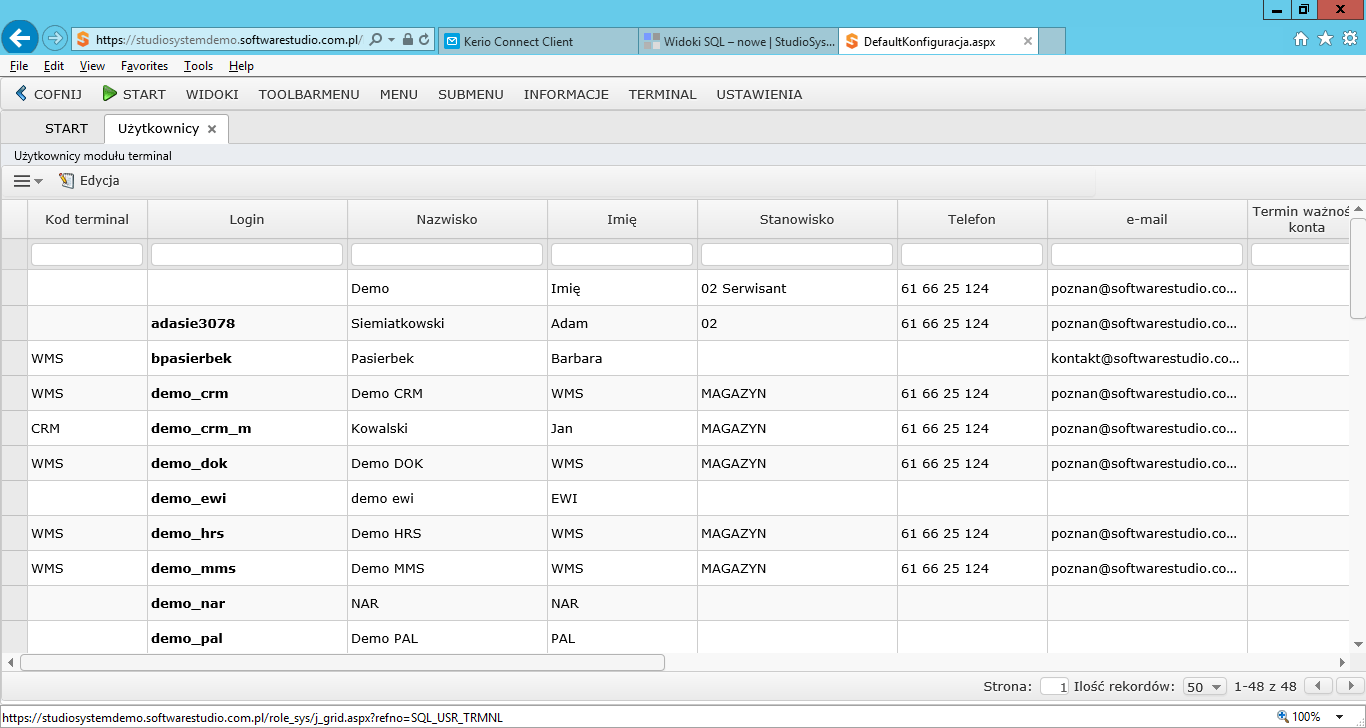Switch to the START tab
The height and width of the screenshot is (728, 1366).
(67, 128)
